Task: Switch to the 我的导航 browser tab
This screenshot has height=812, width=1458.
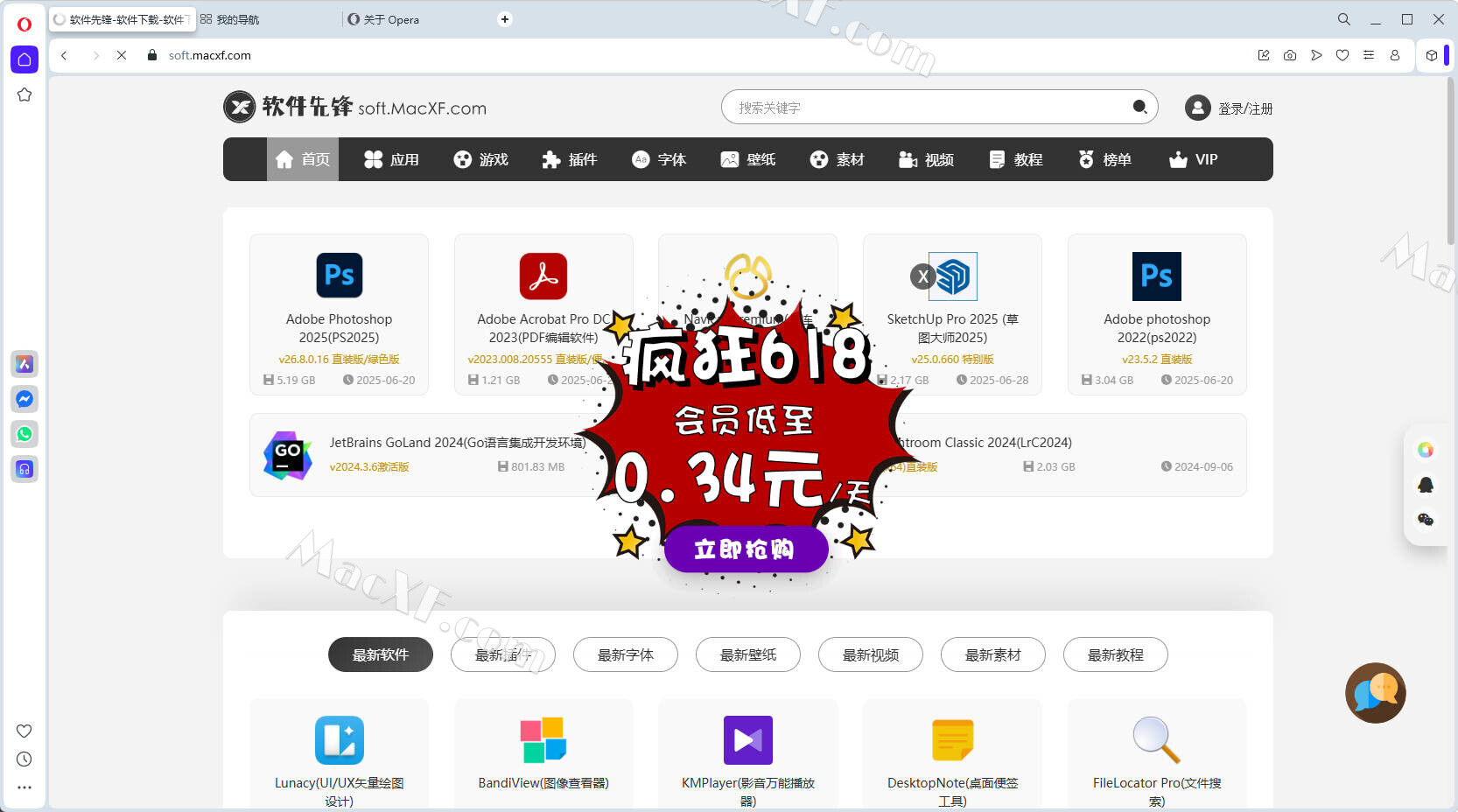Action: pos(267,19)
